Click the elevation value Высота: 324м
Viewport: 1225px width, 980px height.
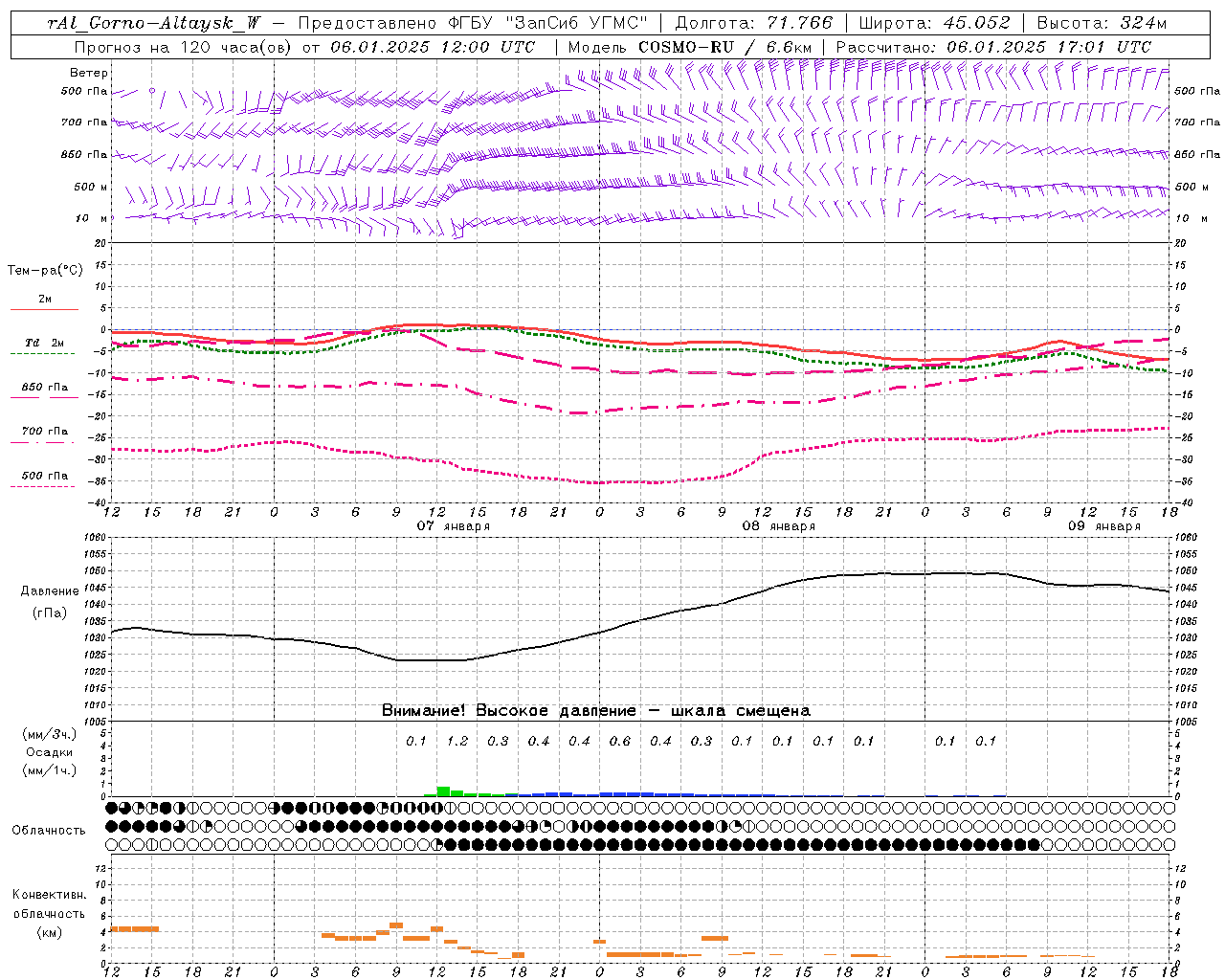point(1102,23)
